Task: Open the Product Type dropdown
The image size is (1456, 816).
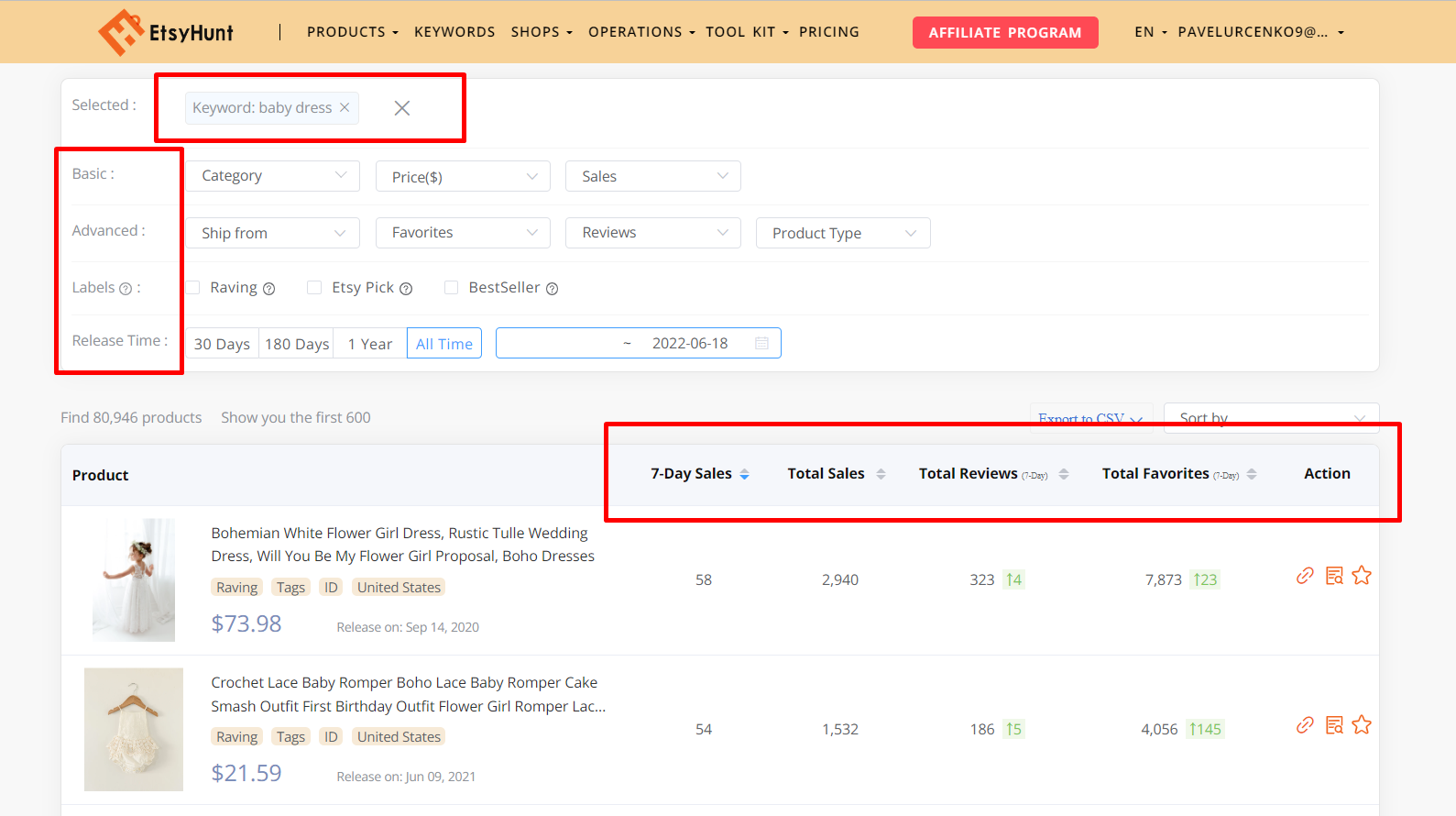Action: pos(843,233)
